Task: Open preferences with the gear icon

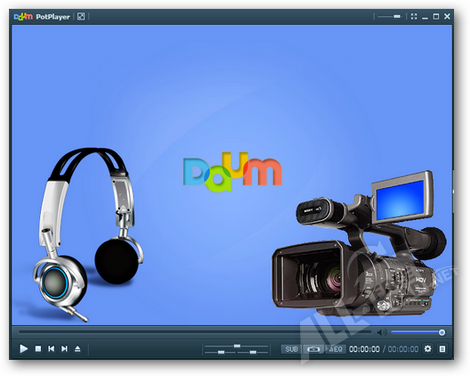Action: [x=428, y=349]
